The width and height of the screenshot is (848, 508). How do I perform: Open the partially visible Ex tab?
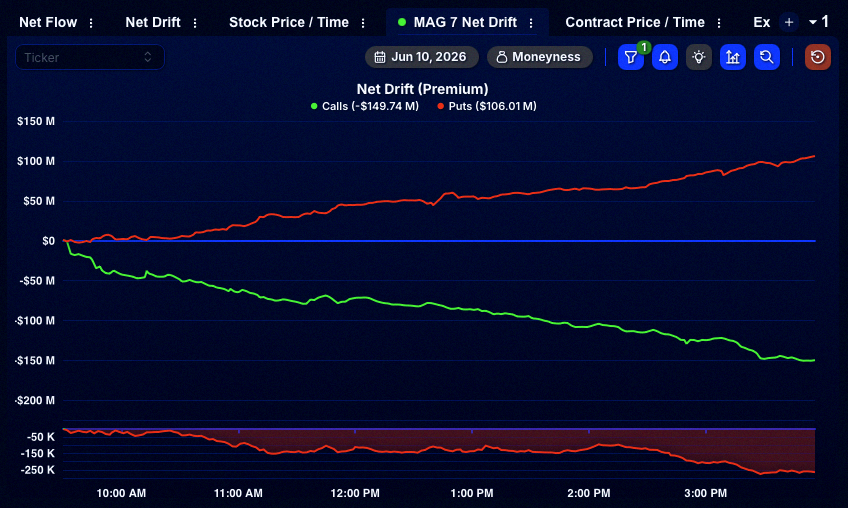761,22
